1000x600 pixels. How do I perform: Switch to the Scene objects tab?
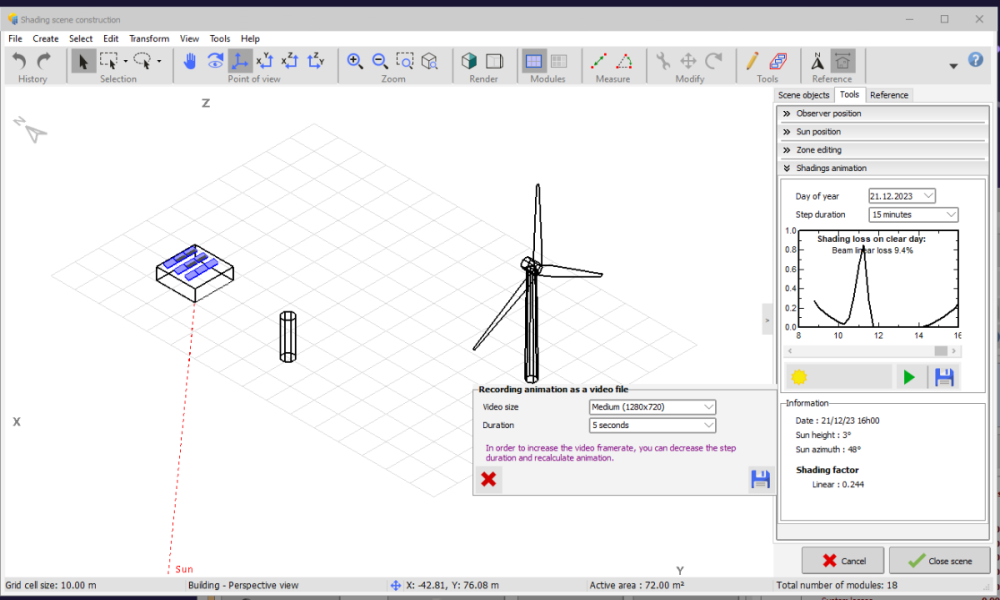[803, 95]
